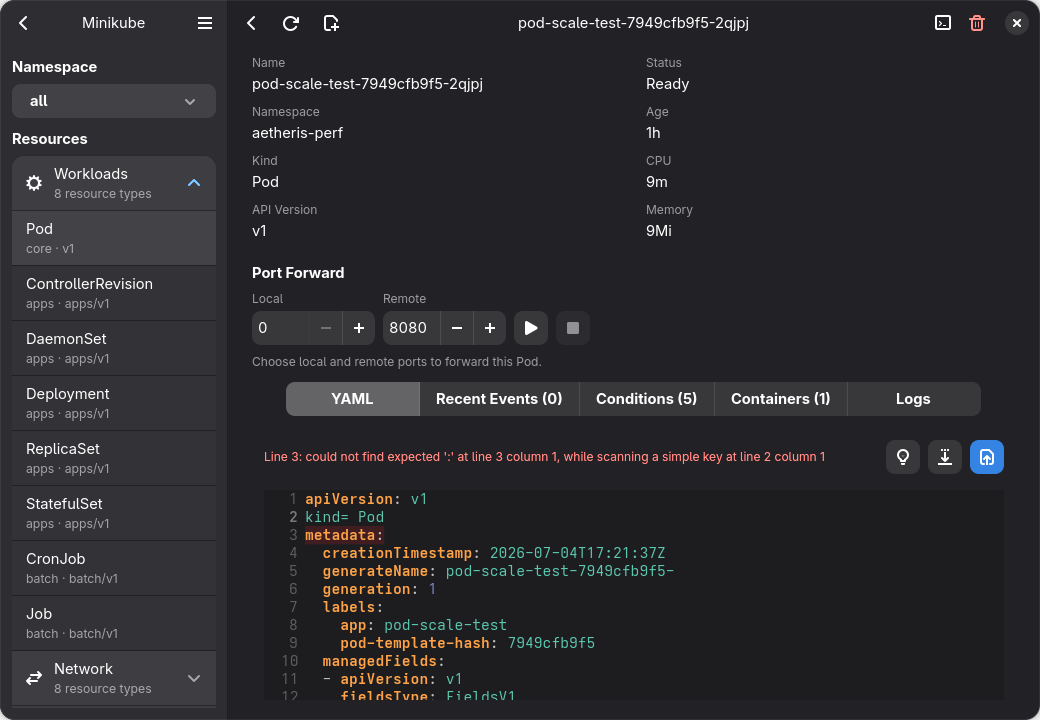Screen dimensions: 1040x720
Task: Open a terminal shell for this pod
Action: coord(942,23)
